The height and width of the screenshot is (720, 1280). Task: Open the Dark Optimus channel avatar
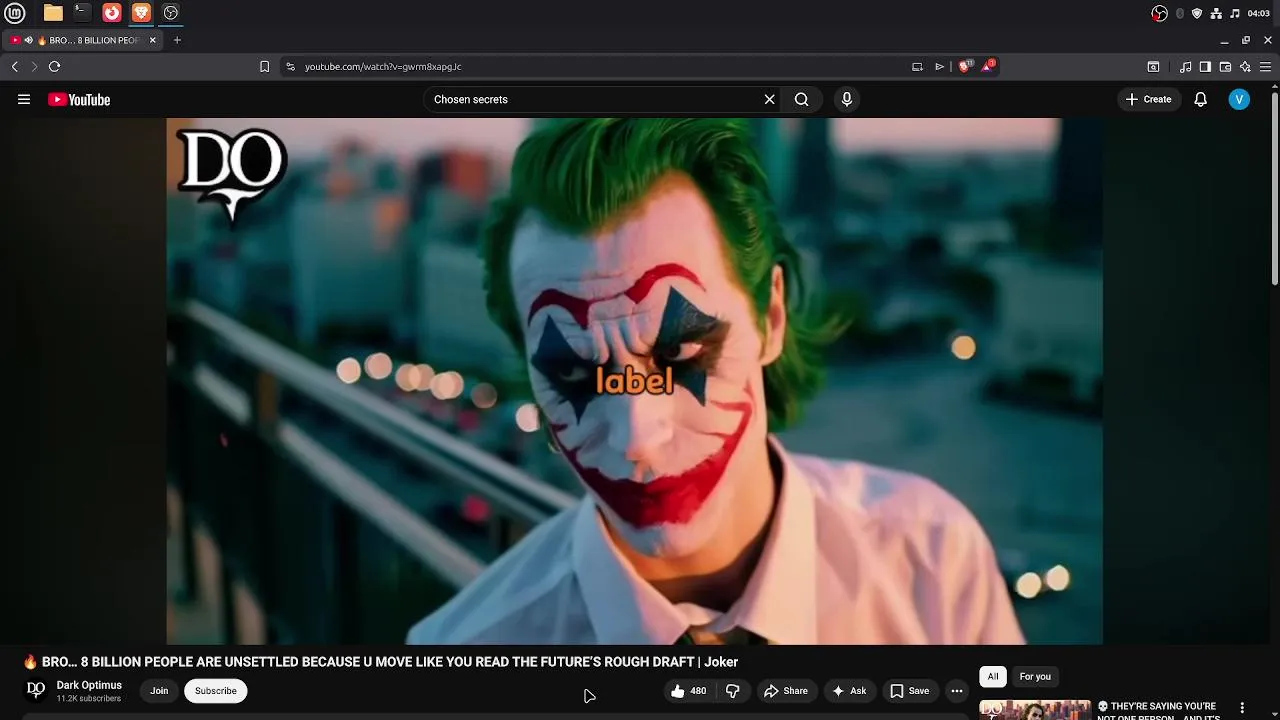[x=36, y=690]
